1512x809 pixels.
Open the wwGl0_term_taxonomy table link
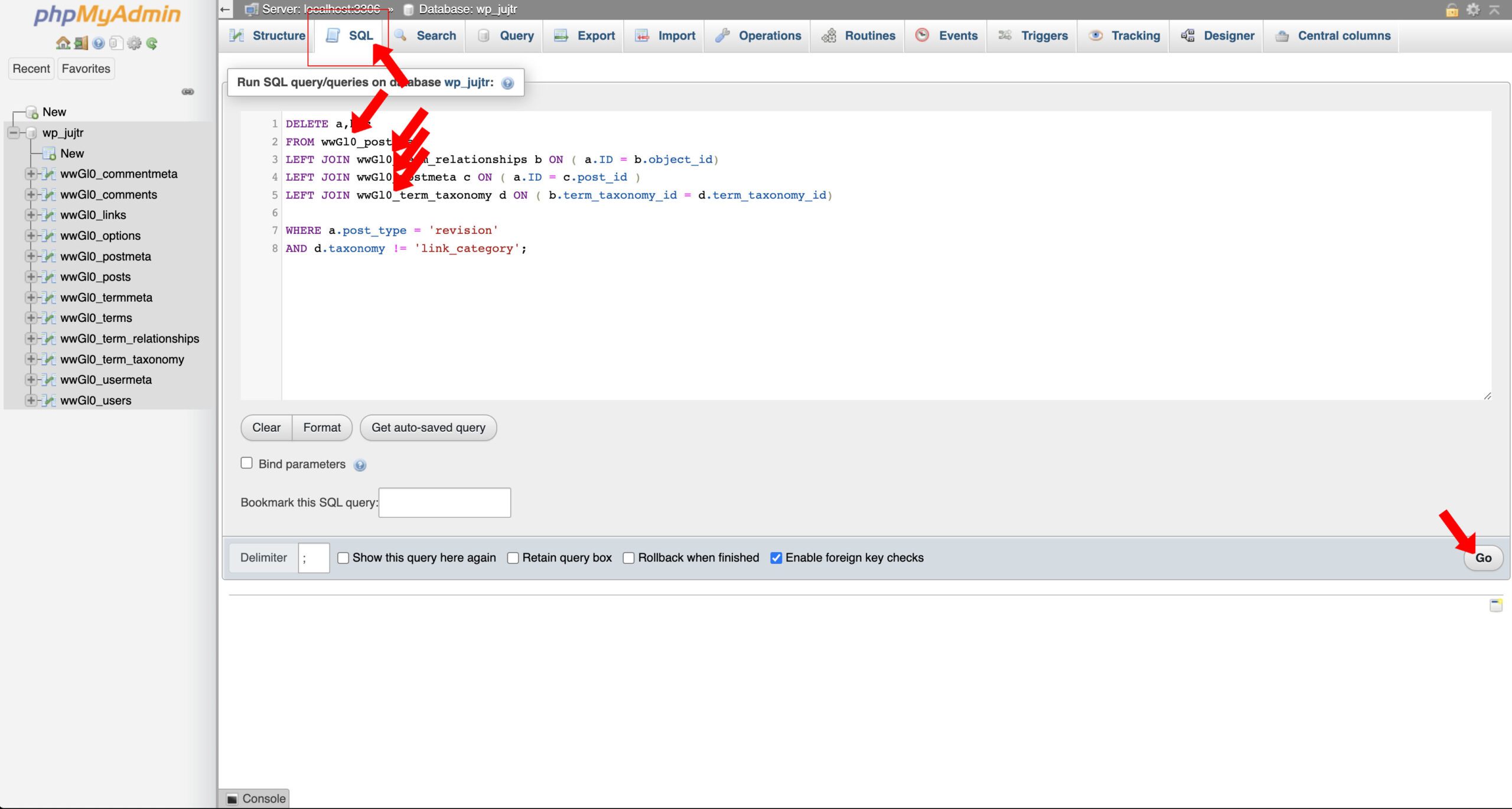[x=122, y=360]
